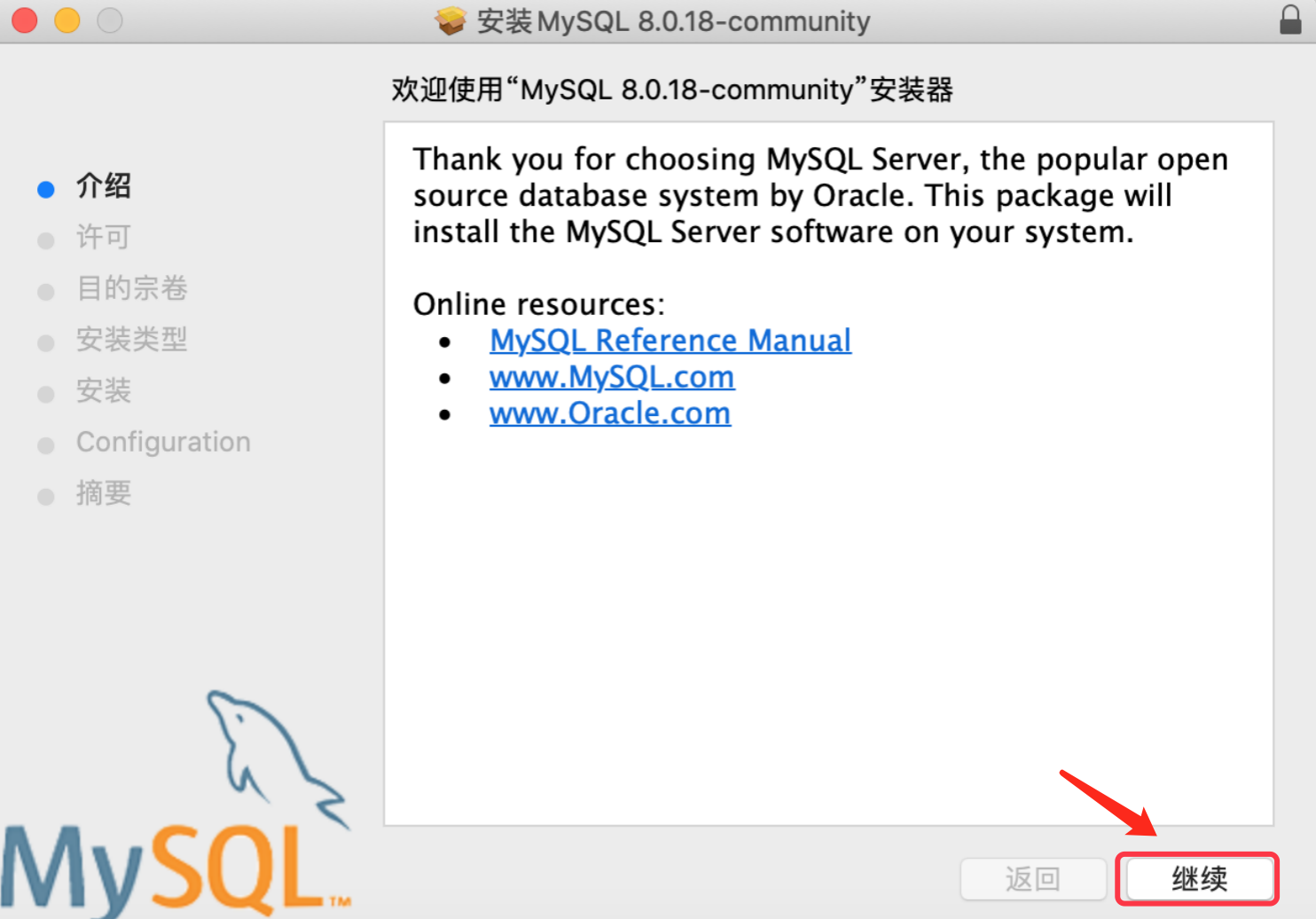The height and width of the screenshot is (919, 1316).
Task: Click the gray bullet beside 安装类型
Action: [x=46, y=342]
